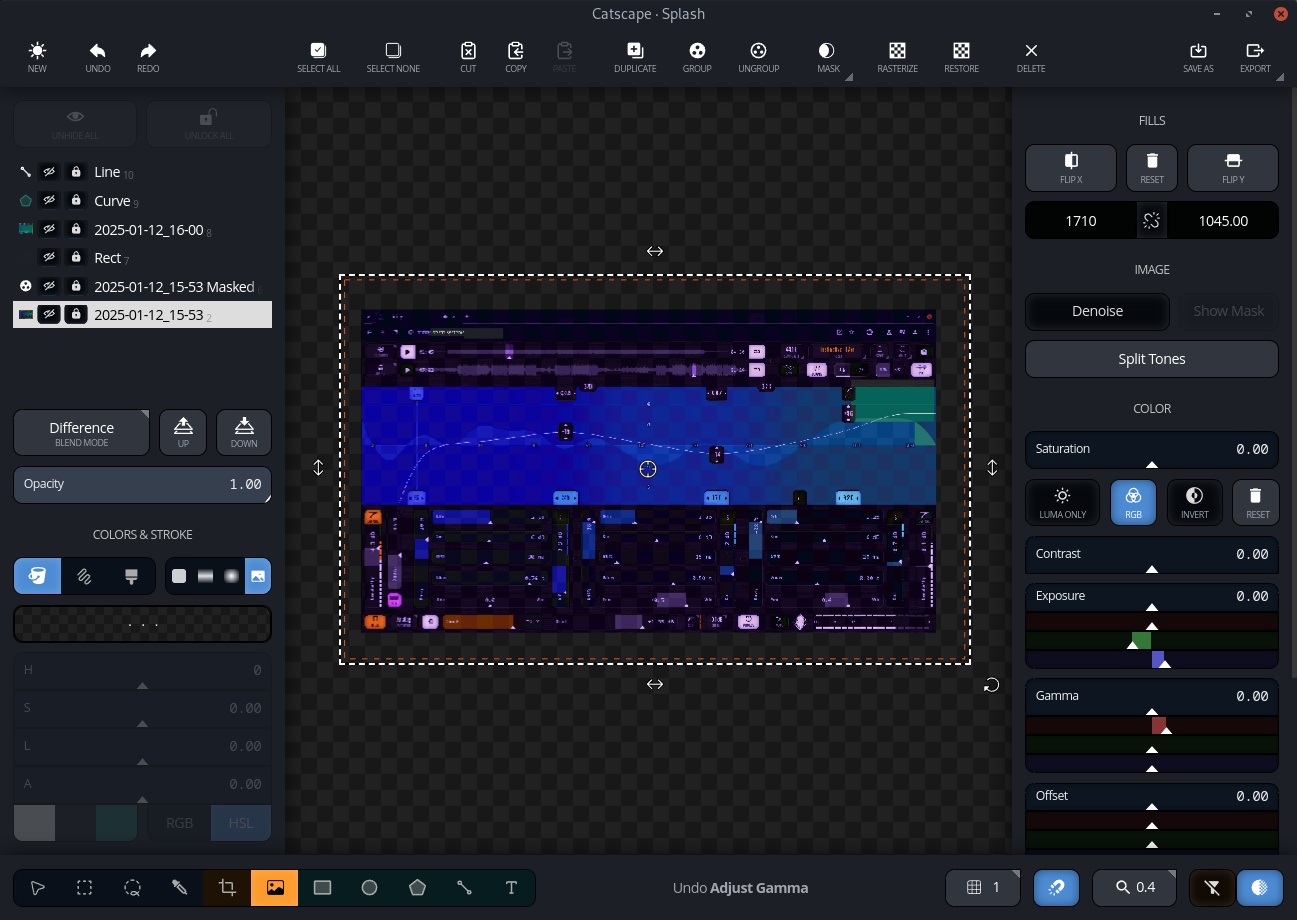Image resolution: width=1297 pixels, height=920 pixels.
Task: Click the Undo arrow icon
Action: 98,50
